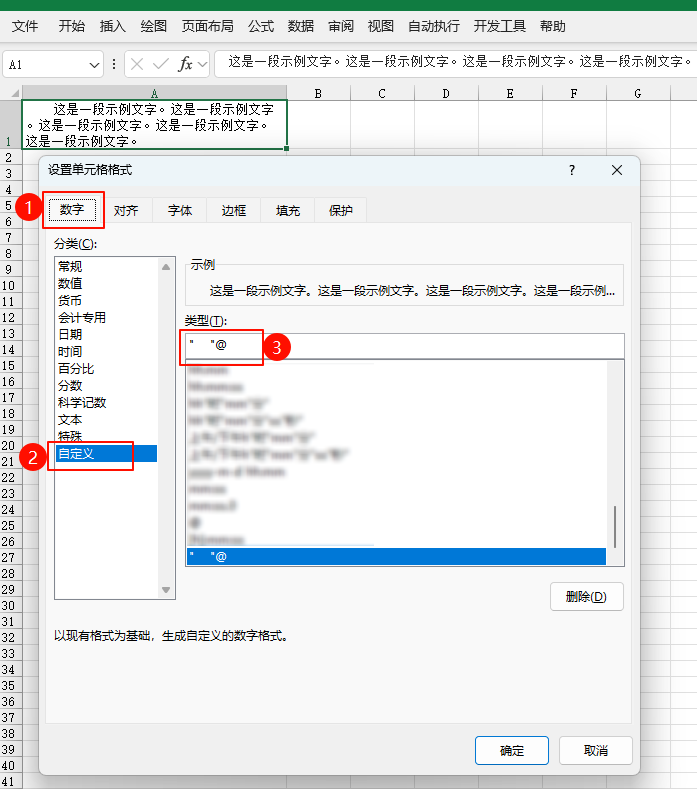The width and height of the screenshot is (697, 789).
Task: Click the 删除 button
Action: (x=586, y=597)
